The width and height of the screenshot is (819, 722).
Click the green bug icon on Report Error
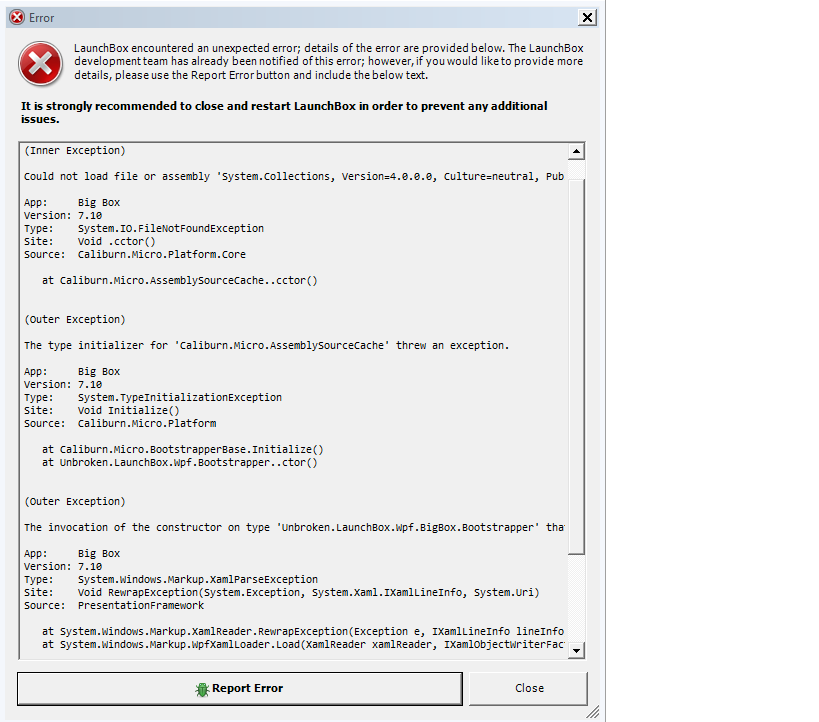pyautogui.click(x=202, y=690)
